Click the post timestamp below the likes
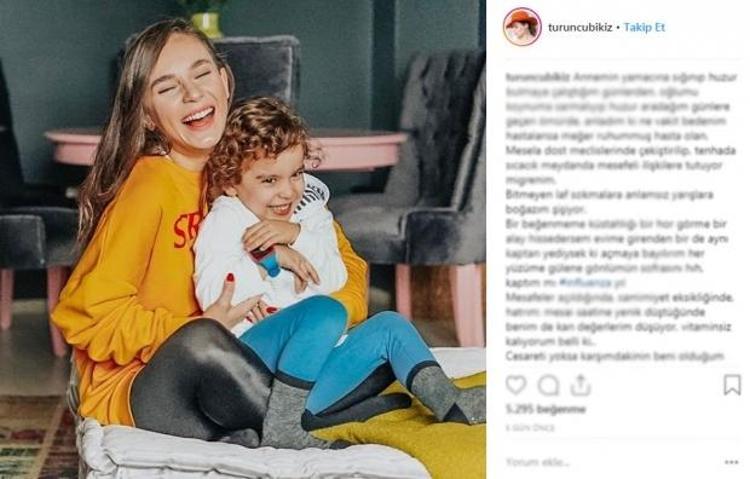Image resolution: width=750 pixels, height=479 pixels. pos(529,428)
